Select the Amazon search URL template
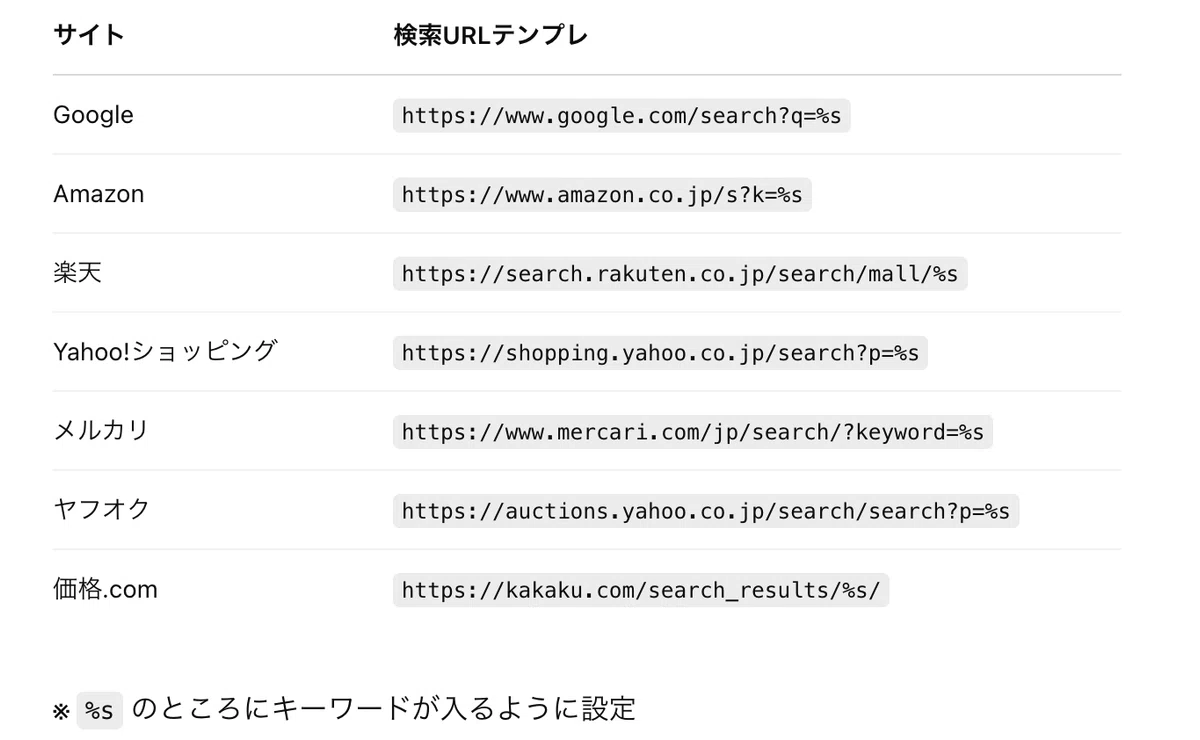Image resolution: width=1200 pixels, height=740 pixels. (602, 194)
